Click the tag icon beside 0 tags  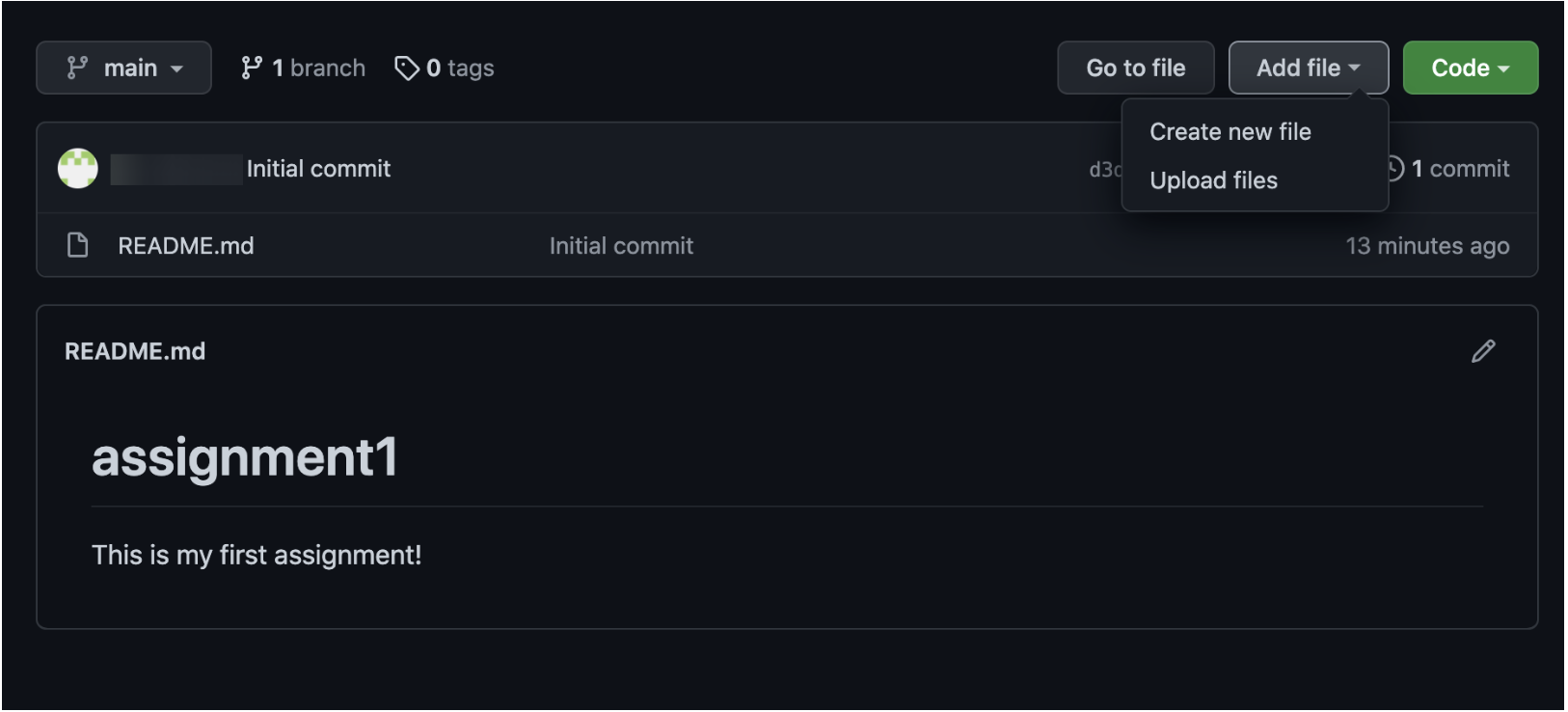point(407,68)
